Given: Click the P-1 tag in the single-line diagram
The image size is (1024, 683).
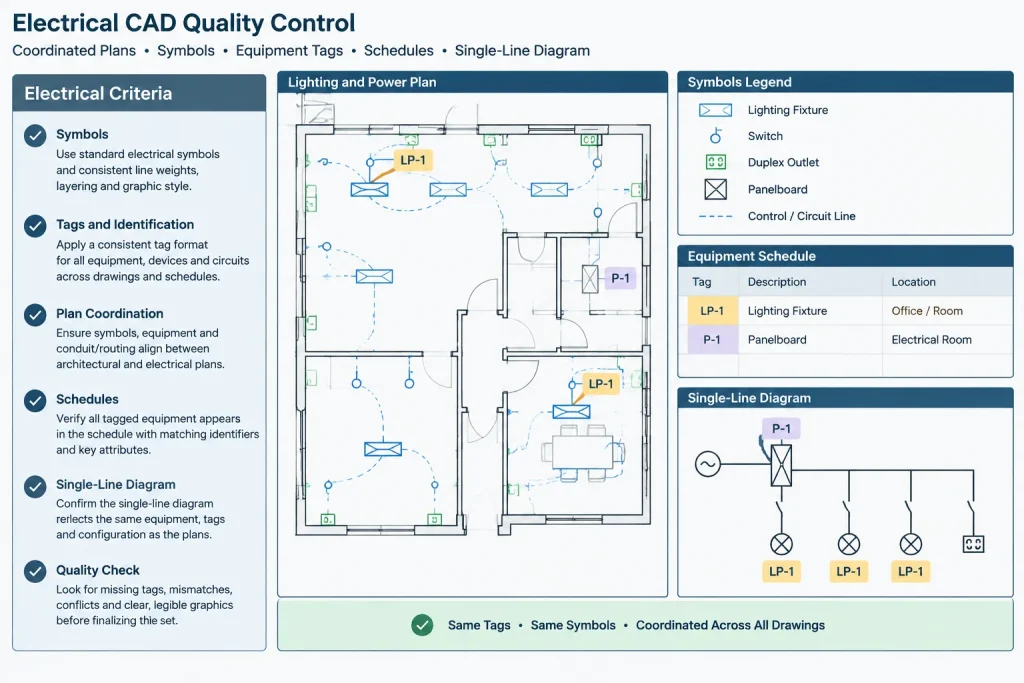Looking at the screenshot, I should pos(781,428).
